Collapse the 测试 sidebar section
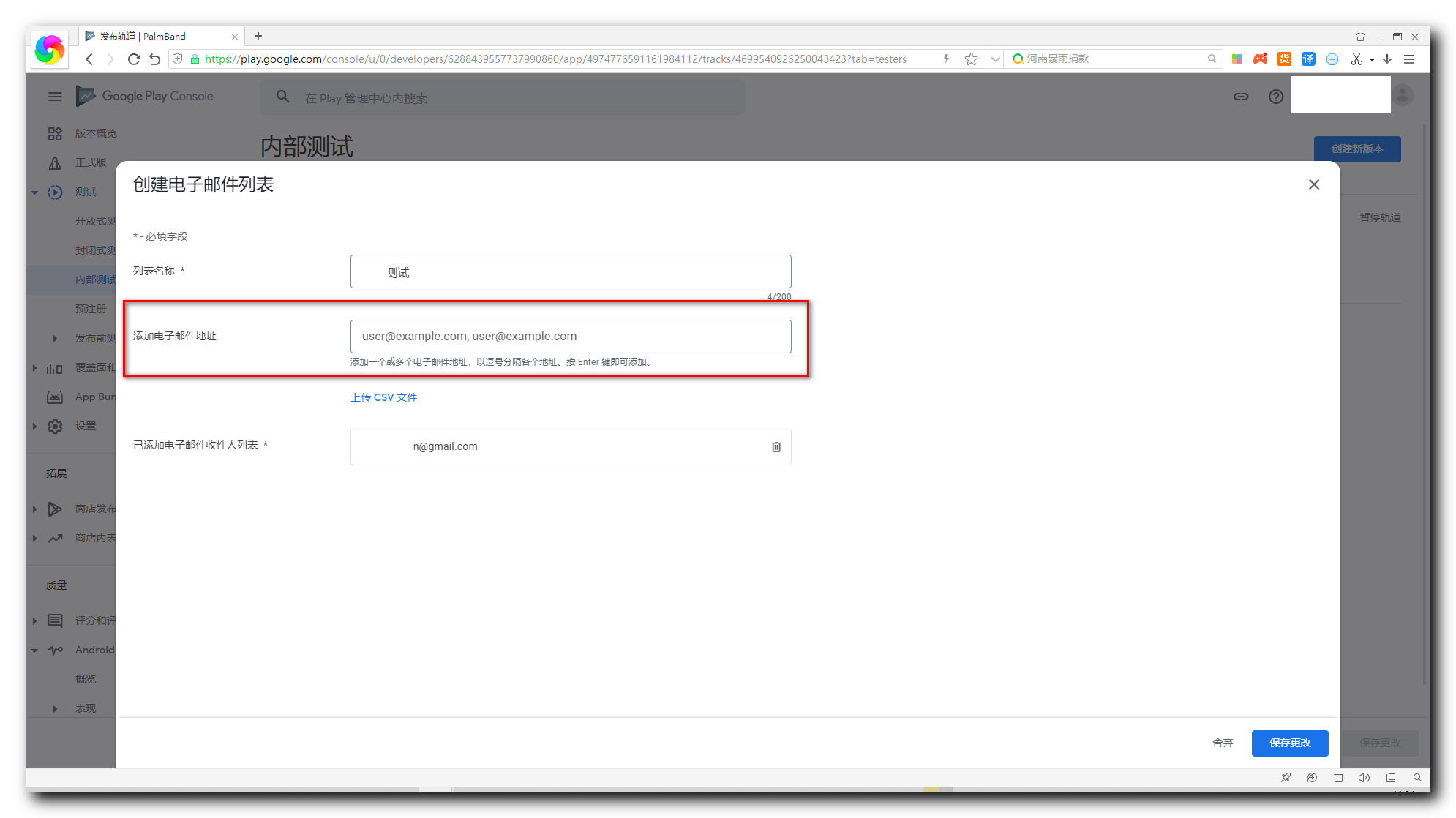 pyautogui.click(x=34, y=192)
